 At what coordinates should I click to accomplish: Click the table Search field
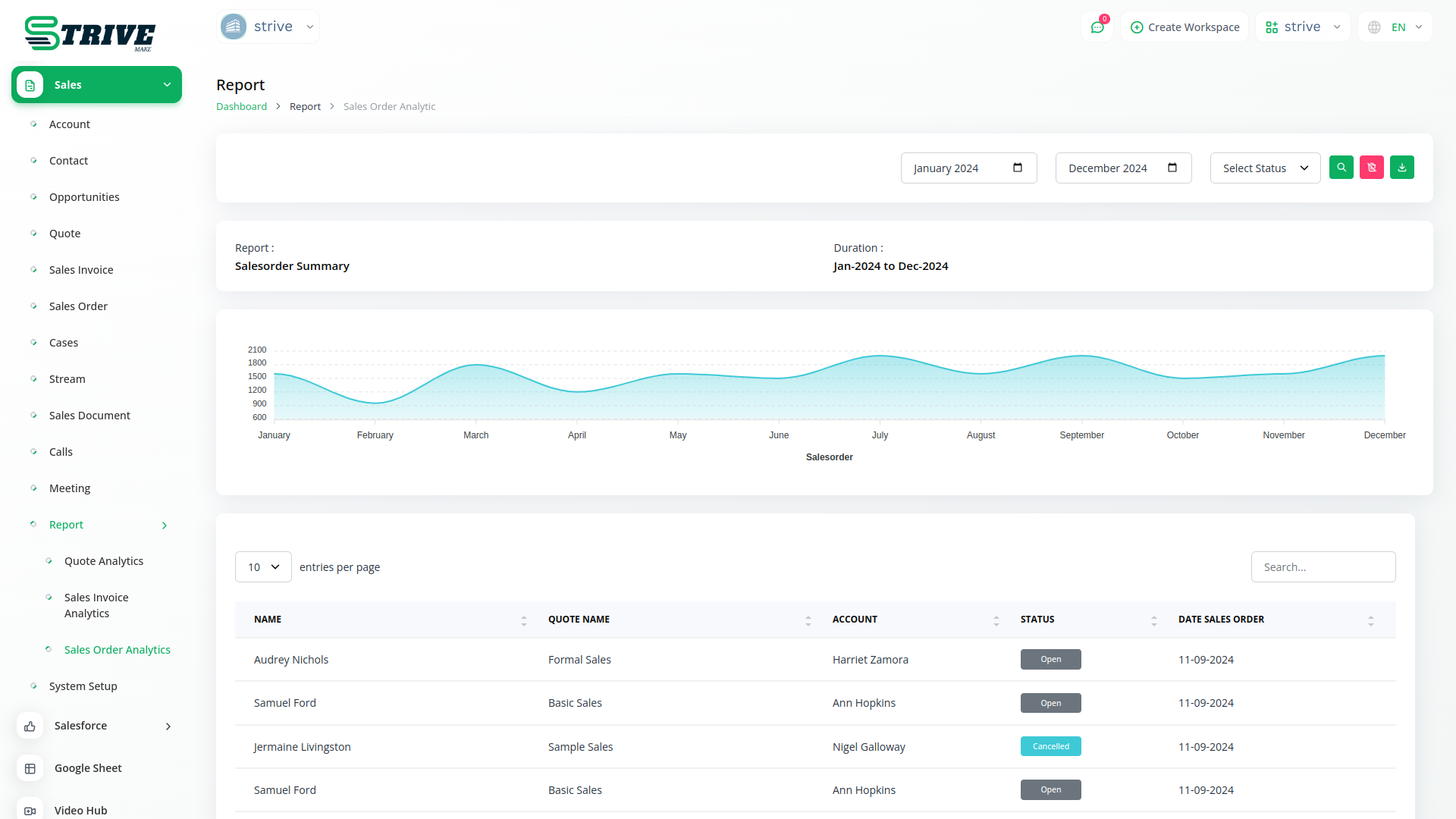pyautogui.click(x=1323, y=567)
